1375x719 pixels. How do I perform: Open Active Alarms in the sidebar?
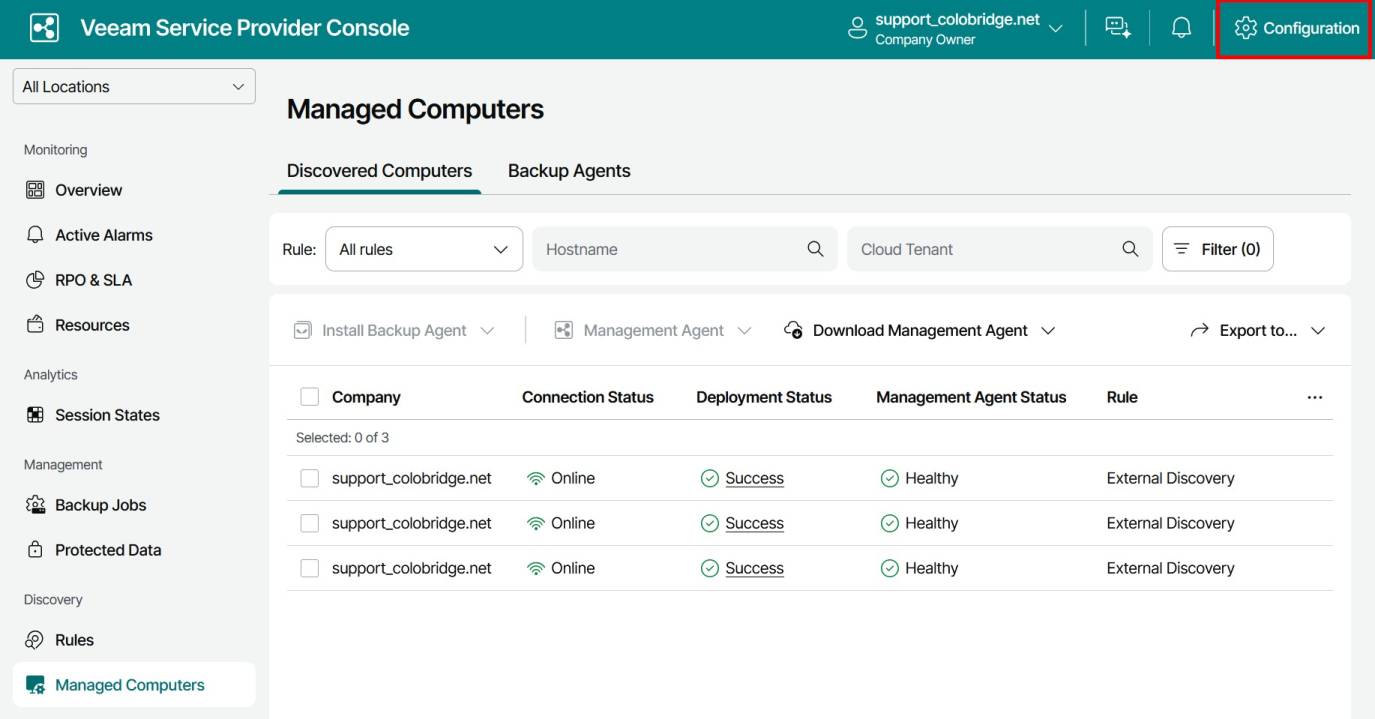pos(103,235)
